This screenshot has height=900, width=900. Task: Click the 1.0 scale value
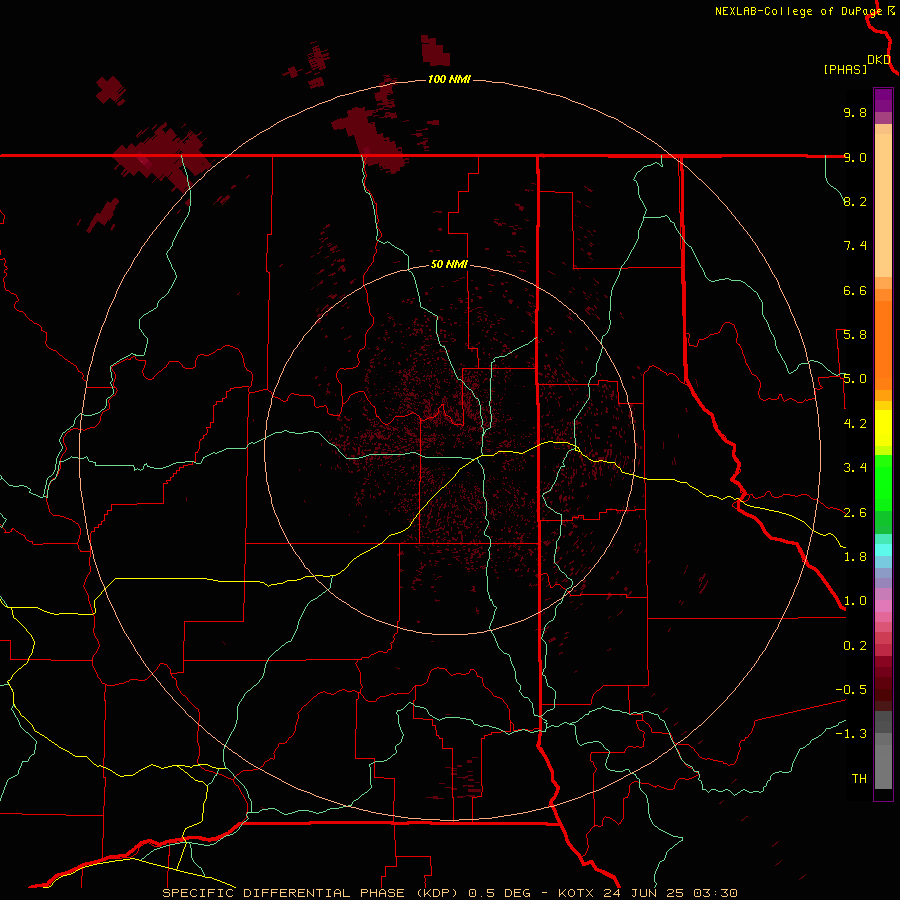(855, 601)
